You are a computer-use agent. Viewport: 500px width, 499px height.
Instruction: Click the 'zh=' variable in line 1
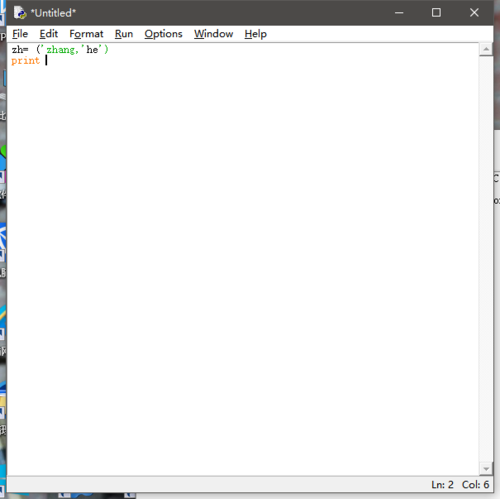(20, 50)
